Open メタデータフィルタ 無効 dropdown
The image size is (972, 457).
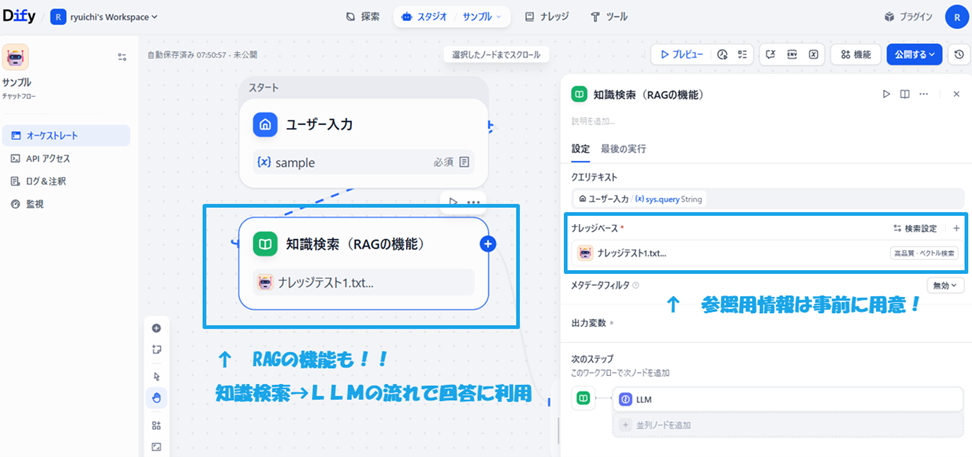945,285
